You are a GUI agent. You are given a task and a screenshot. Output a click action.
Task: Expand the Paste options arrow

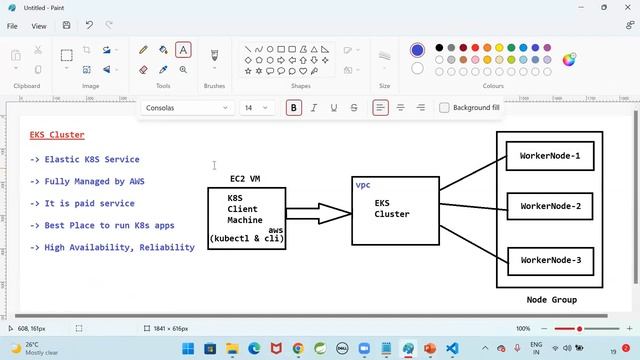[16, 69]
